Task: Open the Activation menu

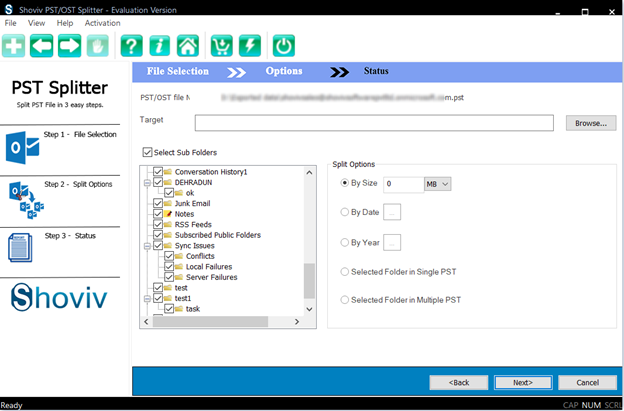Action: [x=102, y=23]
